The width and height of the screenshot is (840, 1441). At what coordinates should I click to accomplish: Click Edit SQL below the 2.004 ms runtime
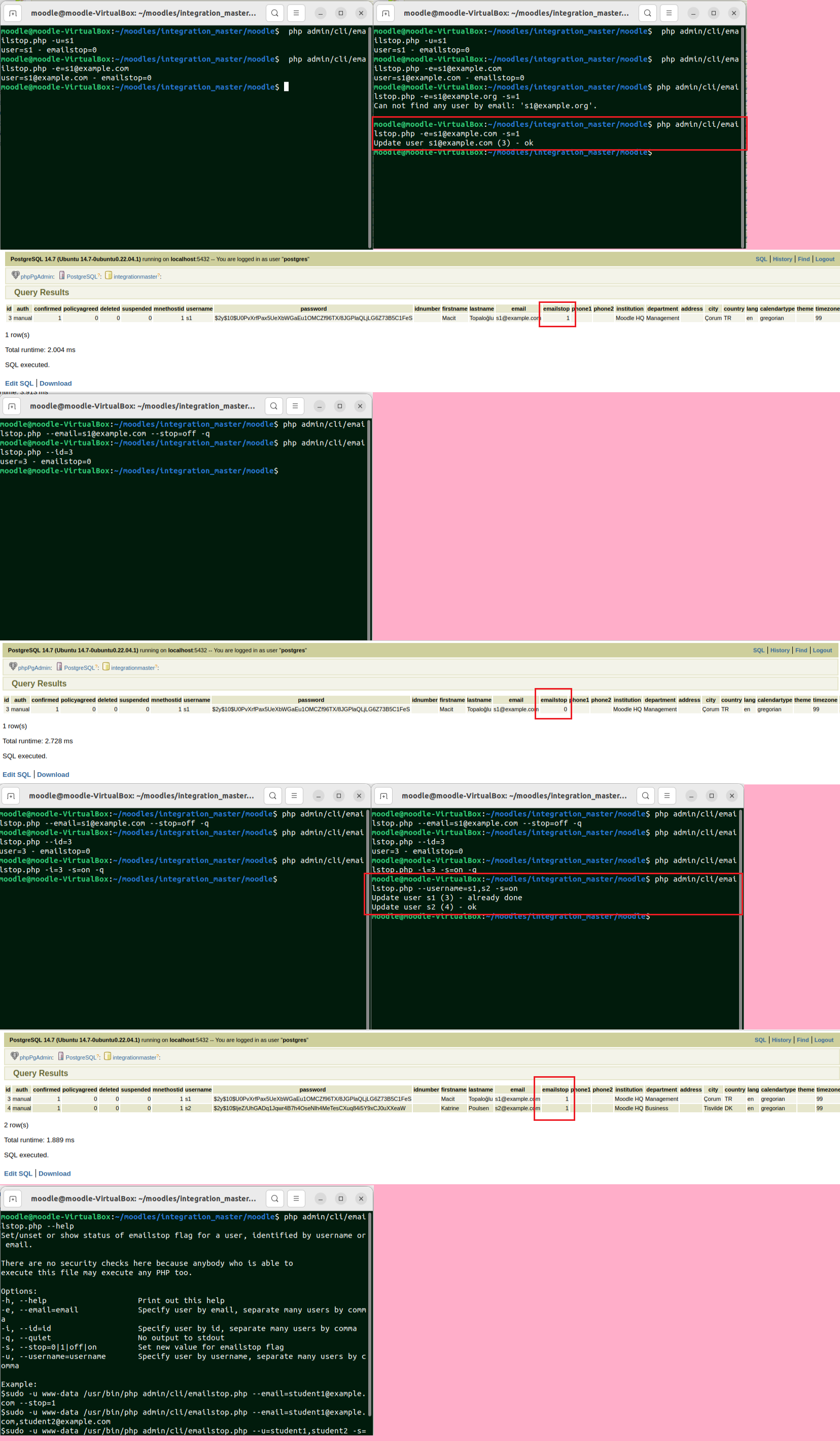click(x=19, y=383)
